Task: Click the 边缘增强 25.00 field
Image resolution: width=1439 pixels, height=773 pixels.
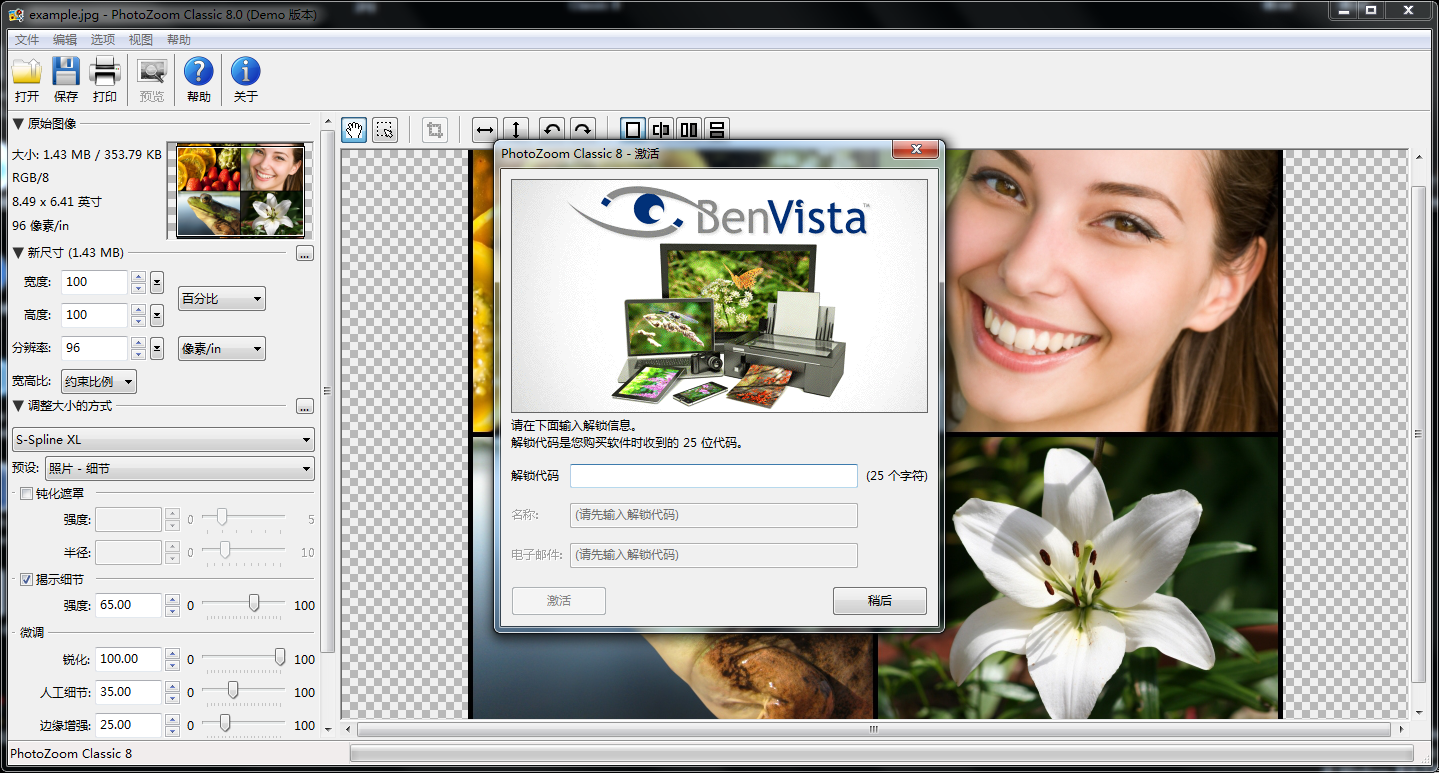Action: click(x=129, y=725)
